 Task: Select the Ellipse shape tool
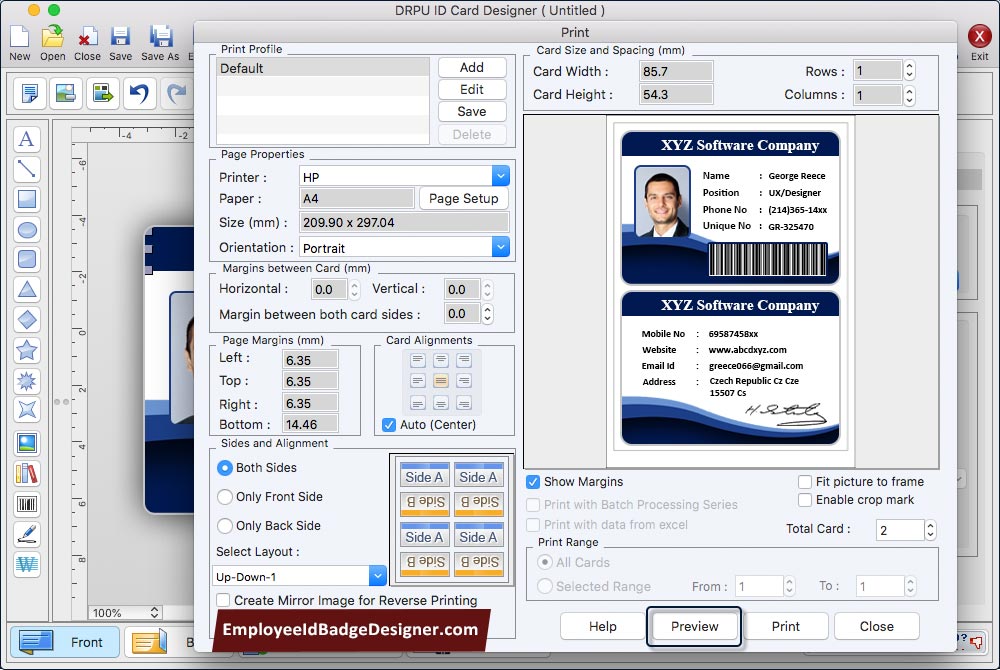point(27,229)
